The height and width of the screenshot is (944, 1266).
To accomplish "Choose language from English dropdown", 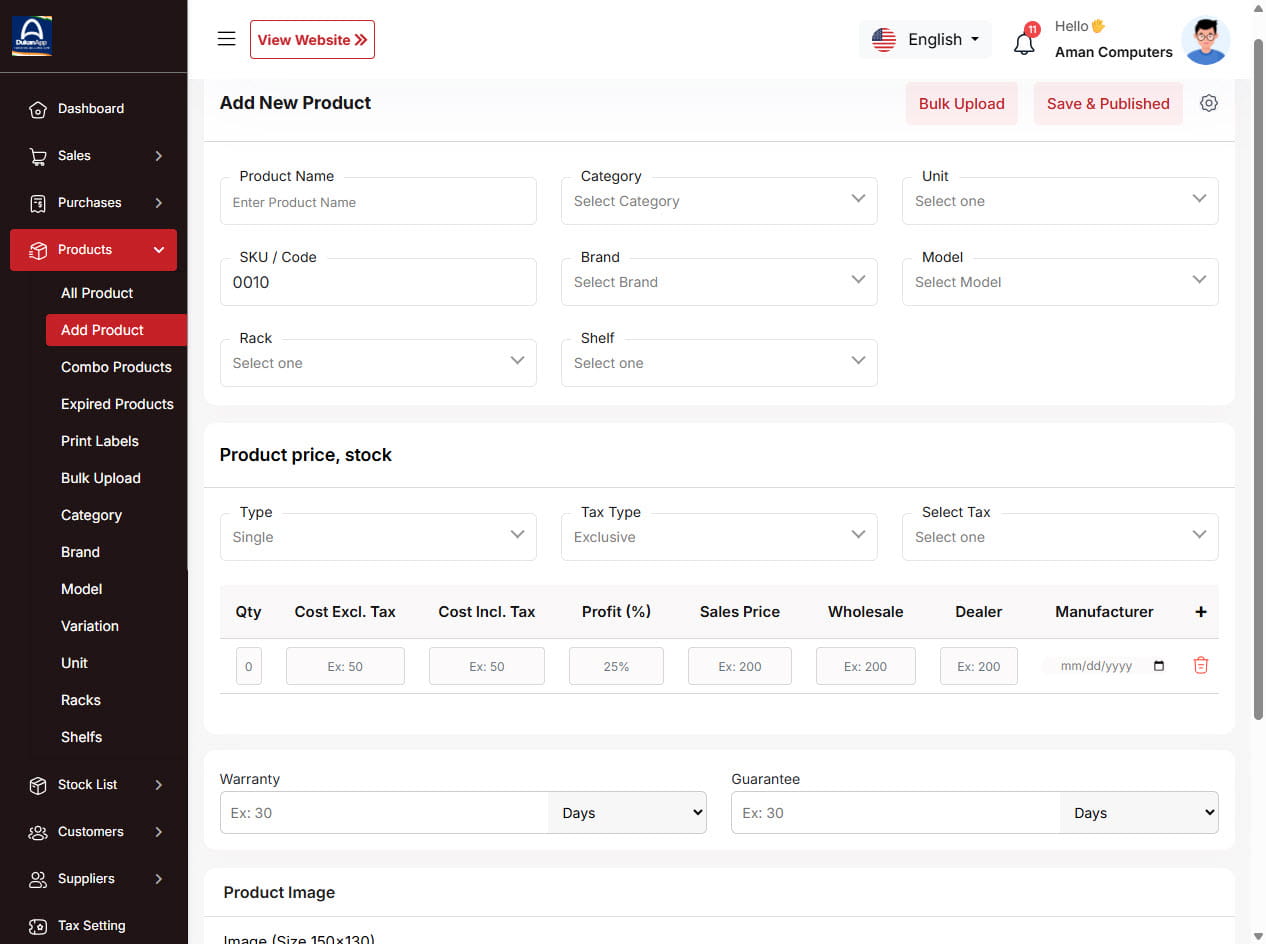I will click(925, 40).
